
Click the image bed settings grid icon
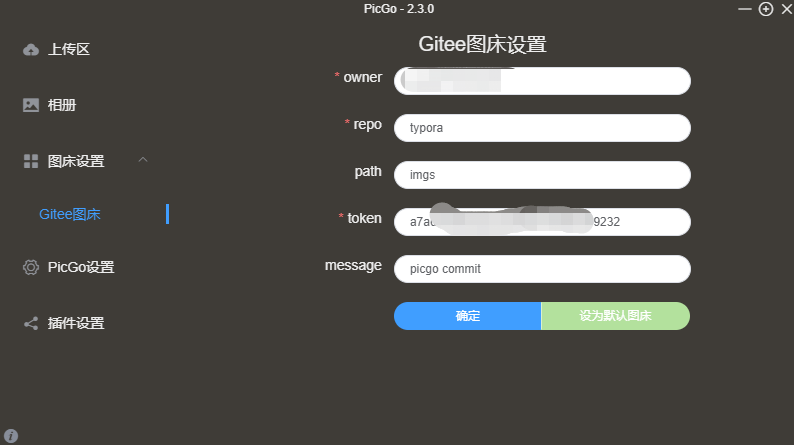(31, 161)
